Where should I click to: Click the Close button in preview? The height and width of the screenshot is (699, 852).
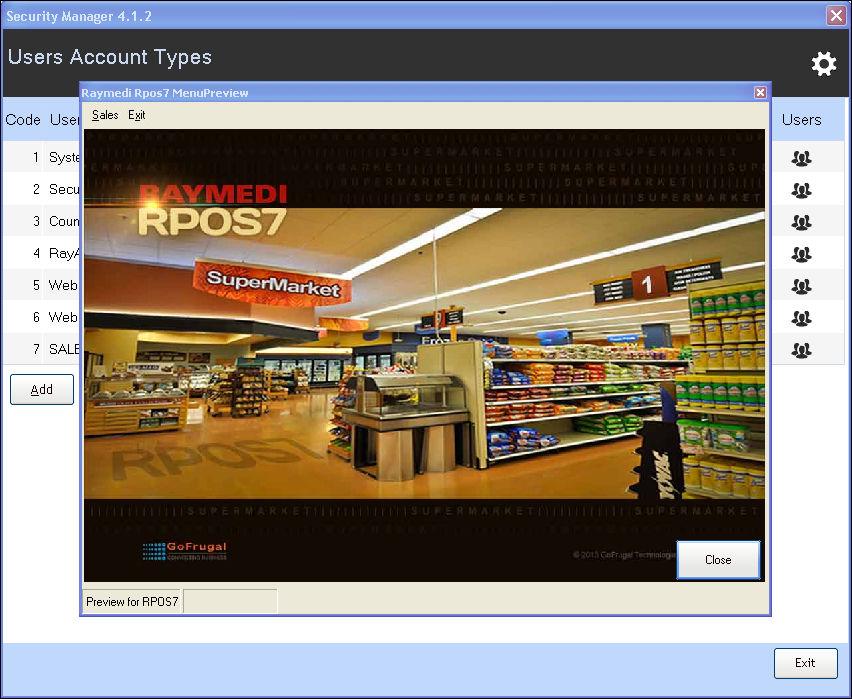pyautogui.click(x=718, y=560)
